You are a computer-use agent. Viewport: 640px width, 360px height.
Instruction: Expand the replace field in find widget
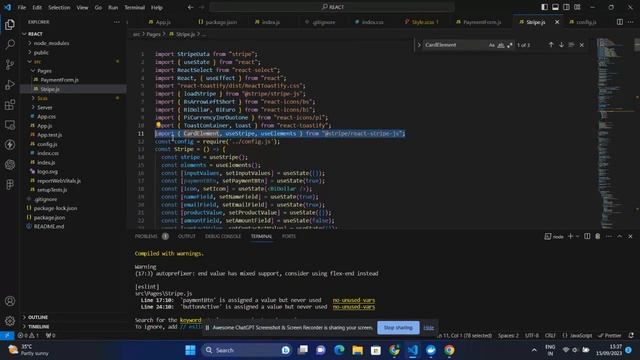[419, 45]
